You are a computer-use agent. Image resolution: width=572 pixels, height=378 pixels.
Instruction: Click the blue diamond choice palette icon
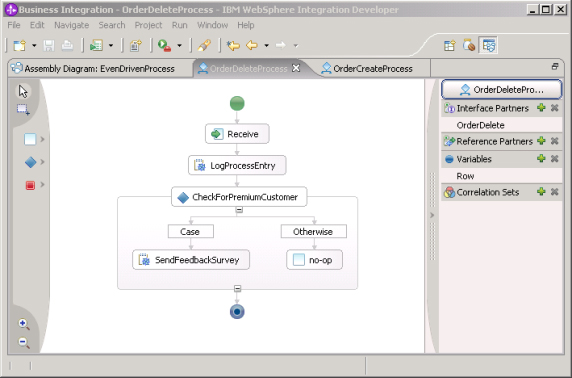point(30,162)
